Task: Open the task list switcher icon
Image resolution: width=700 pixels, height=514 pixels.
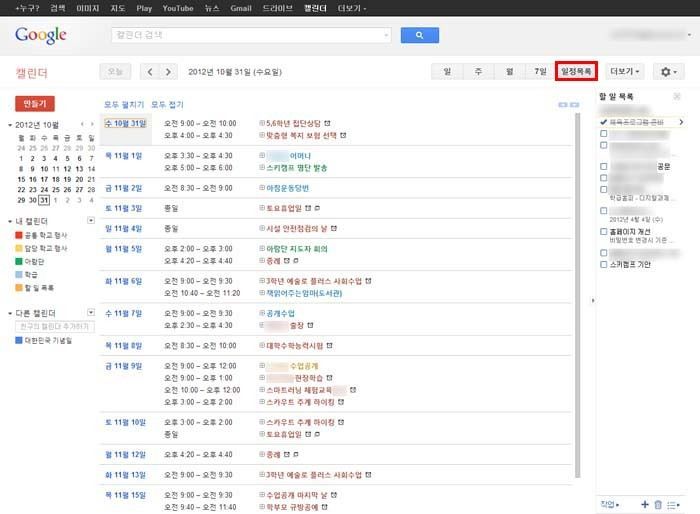Action: pyautogui.click(x=673, y=505)
